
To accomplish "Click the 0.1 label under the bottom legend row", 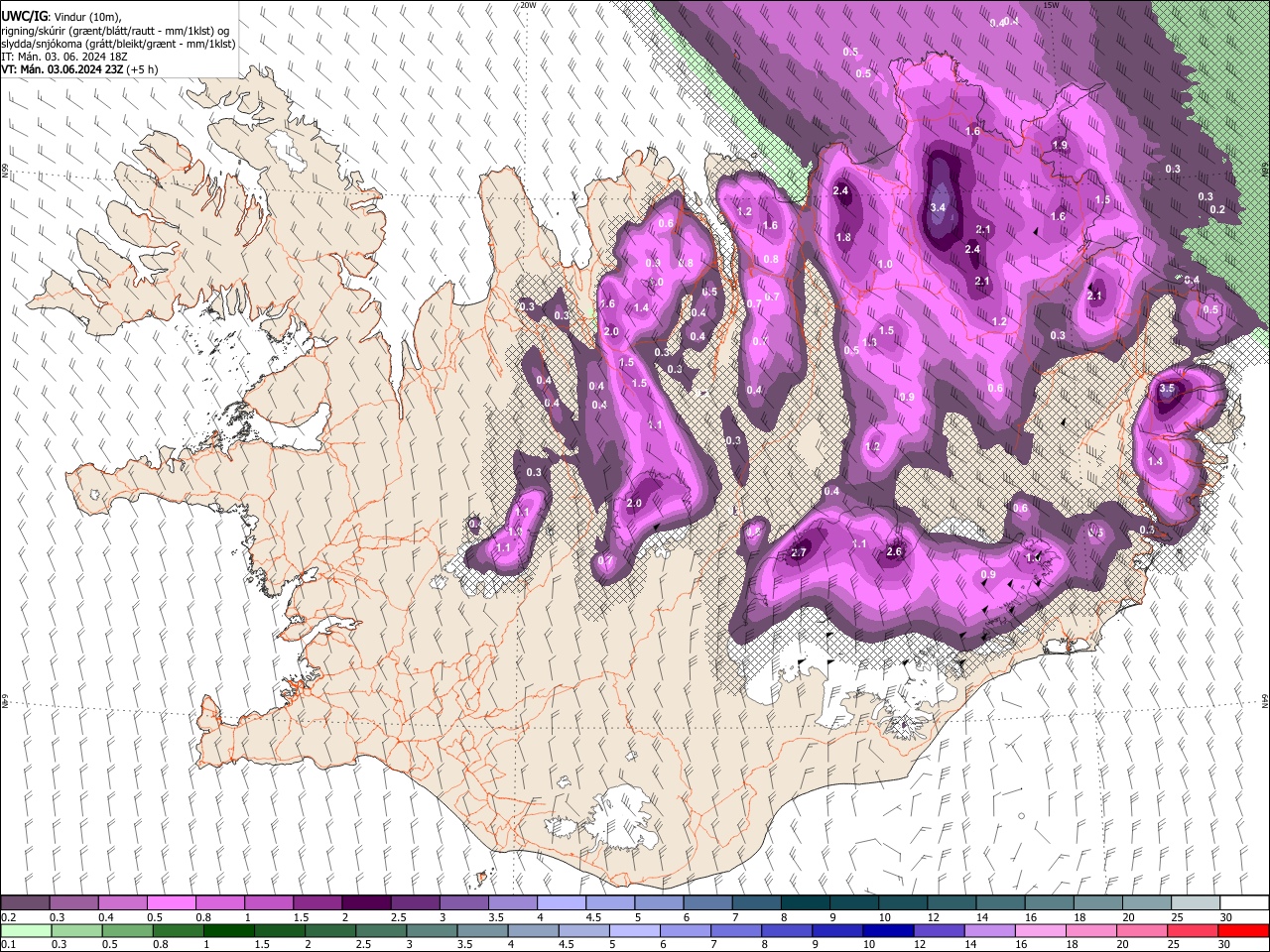I will point(8,945).
